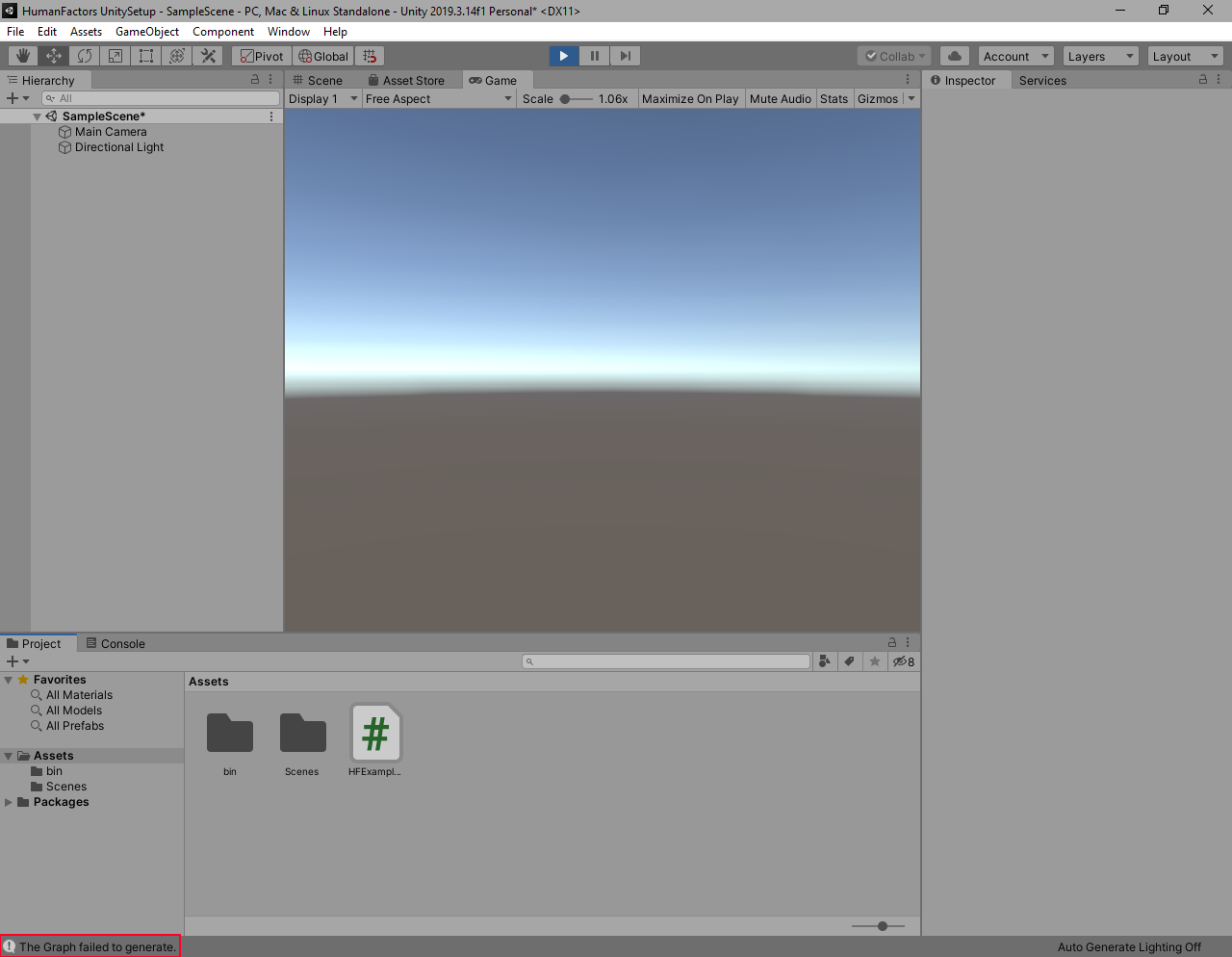Viewport: 1232px width, 957px height.
Task: Lock the Hierarchy panel
Action: 255,79
